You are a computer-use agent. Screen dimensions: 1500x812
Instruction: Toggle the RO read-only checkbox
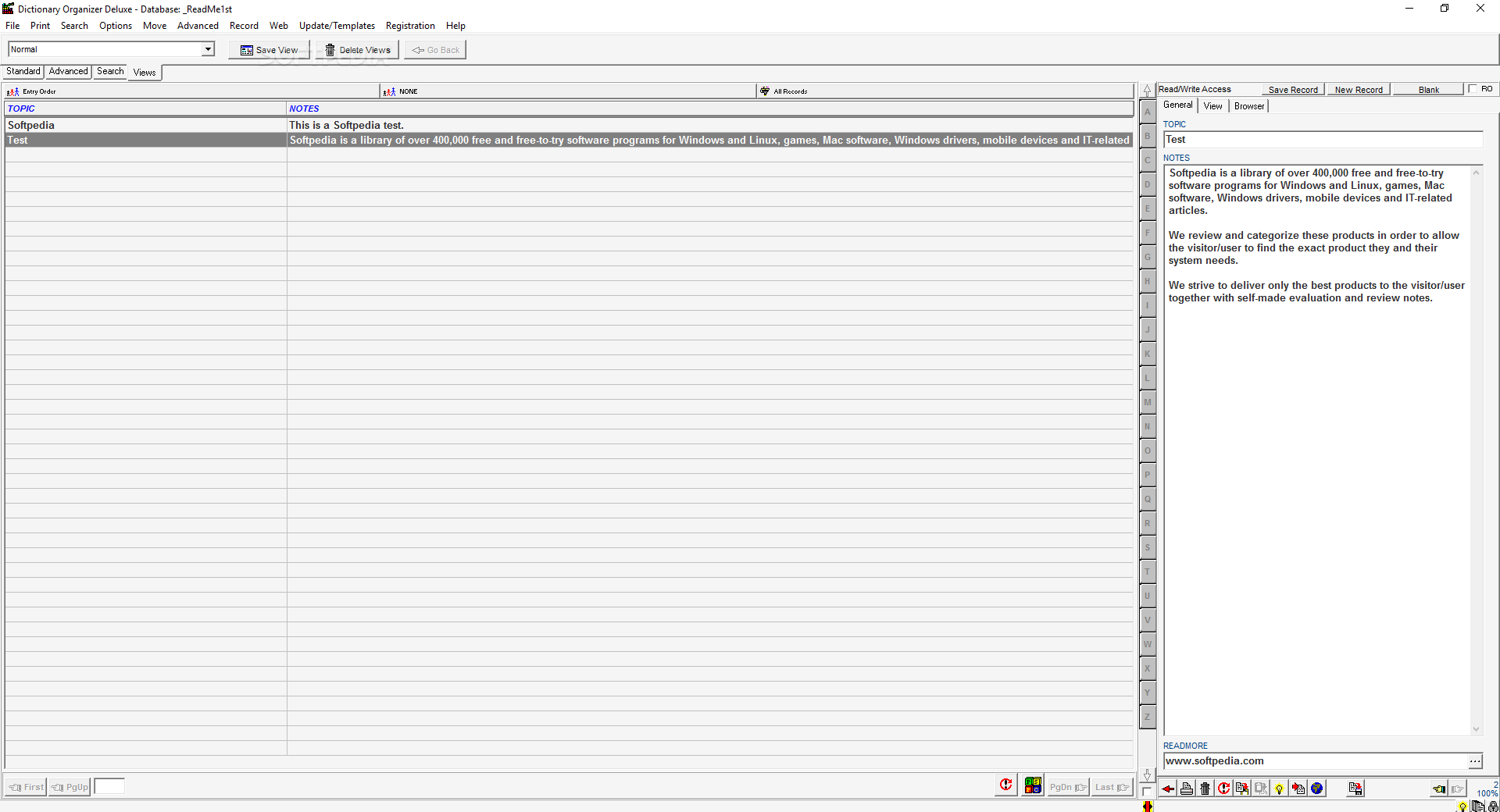(1473, 89)
